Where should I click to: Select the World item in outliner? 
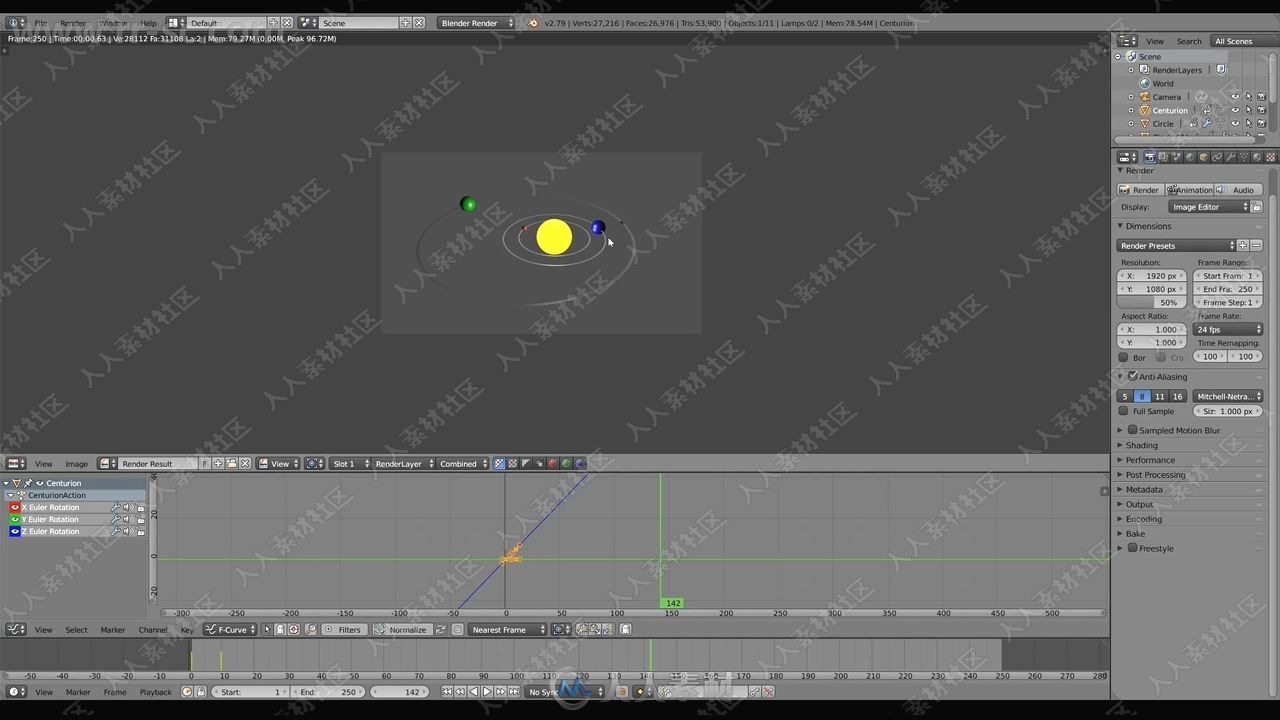[x=1163, y=83]
